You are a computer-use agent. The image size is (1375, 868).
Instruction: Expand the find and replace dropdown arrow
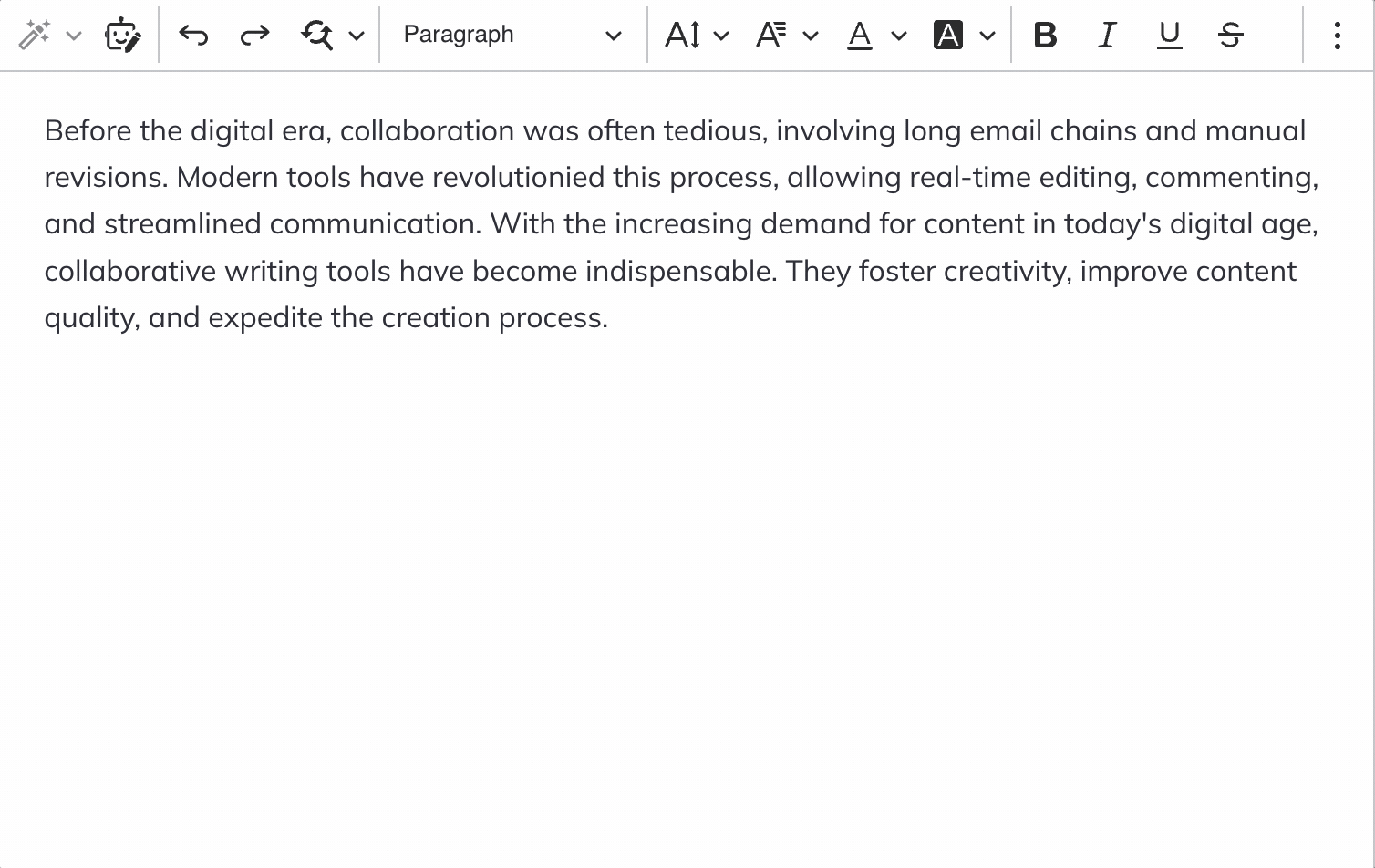click(x=357, y=36)
